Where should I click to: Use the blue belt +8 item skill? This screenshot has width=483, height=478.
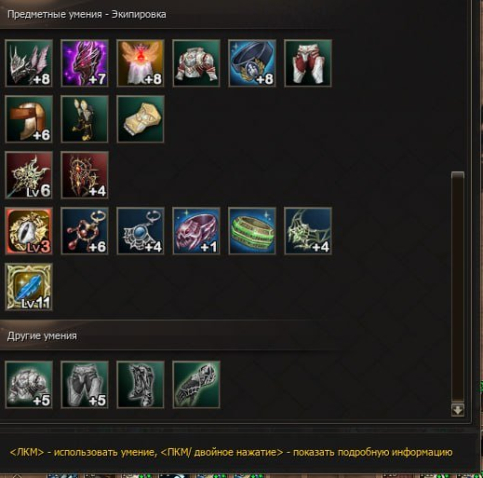pos(252,63)
